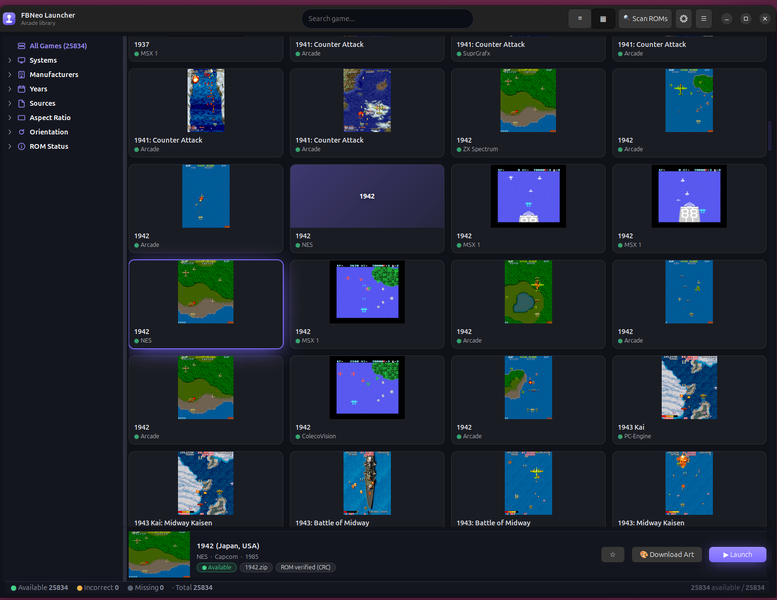This screenshot has height=600, width=777.
Task: Click the Orientation rotate icon
Action: (x=21, y=132)
